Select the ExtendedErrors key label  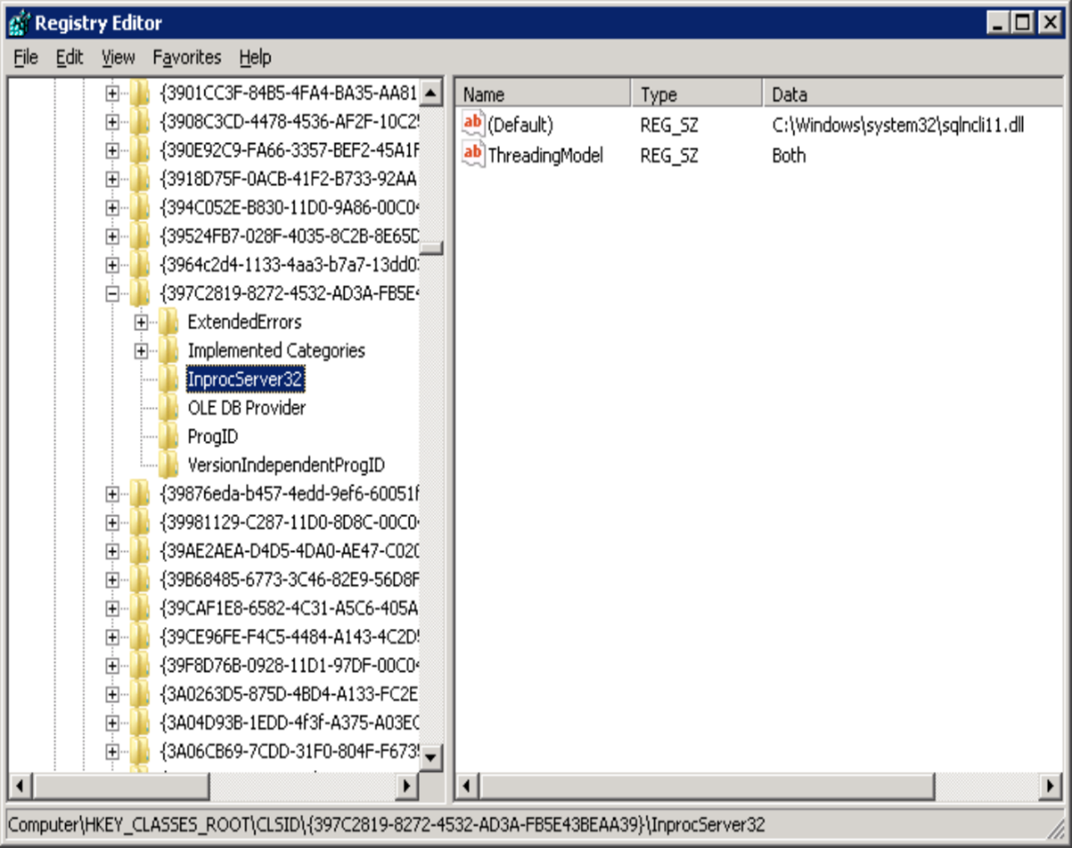pyautogui.click(x=244, y=322)
